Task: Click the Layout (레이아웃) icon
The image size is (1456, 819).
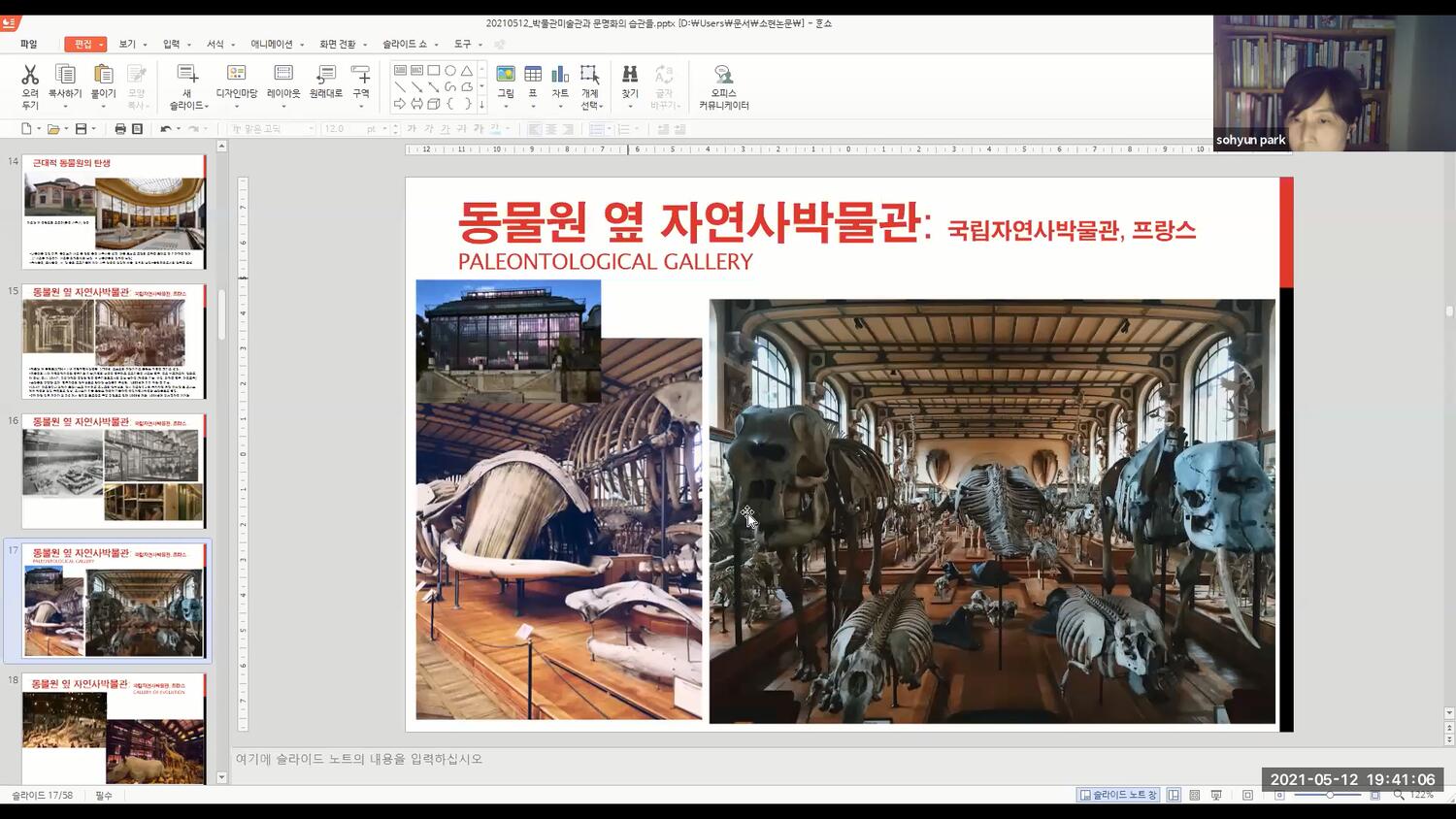Action: pos(283,75)
